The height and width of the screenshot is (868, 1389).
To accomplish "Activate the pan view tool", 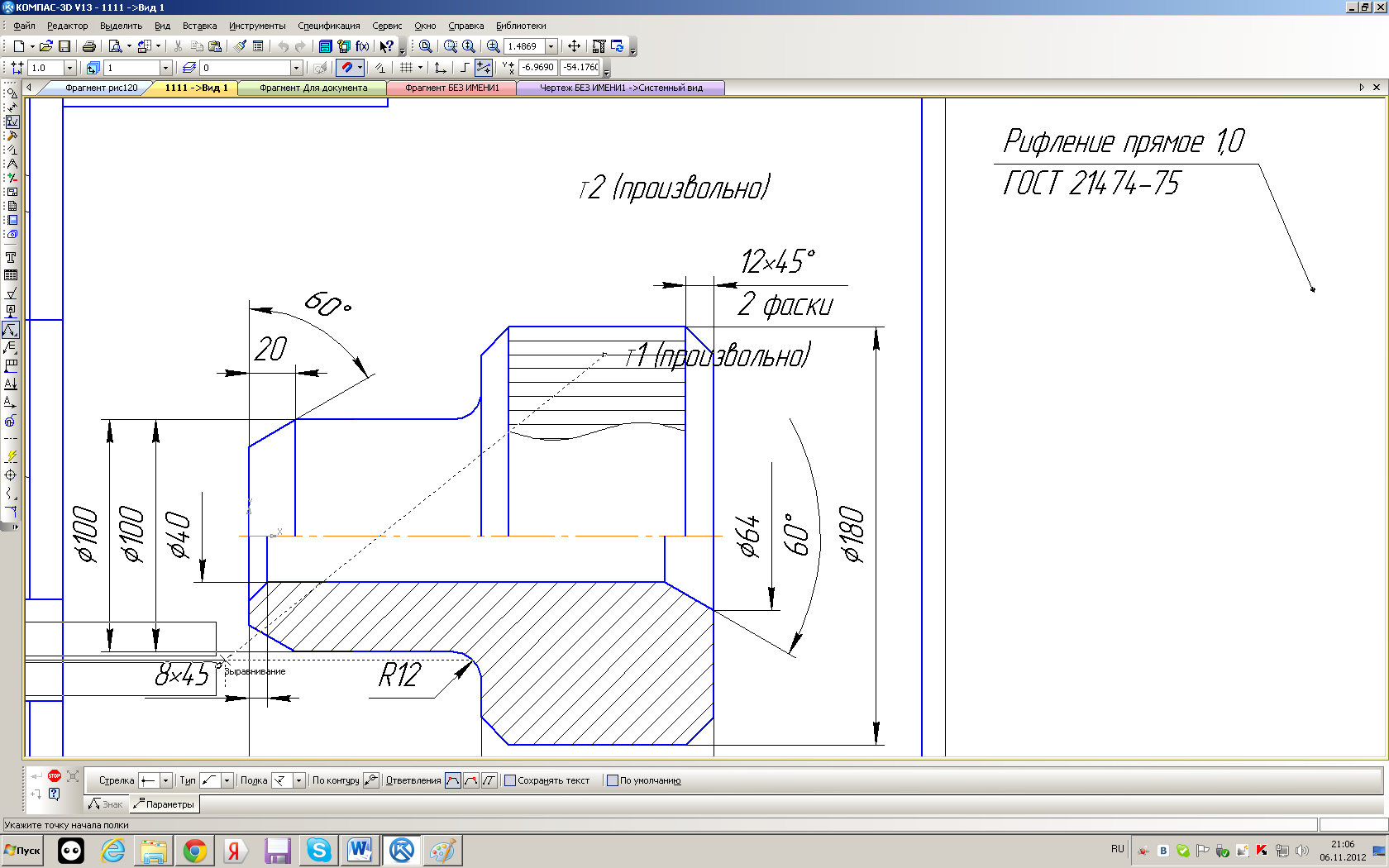I will click(x=574, y=46).
